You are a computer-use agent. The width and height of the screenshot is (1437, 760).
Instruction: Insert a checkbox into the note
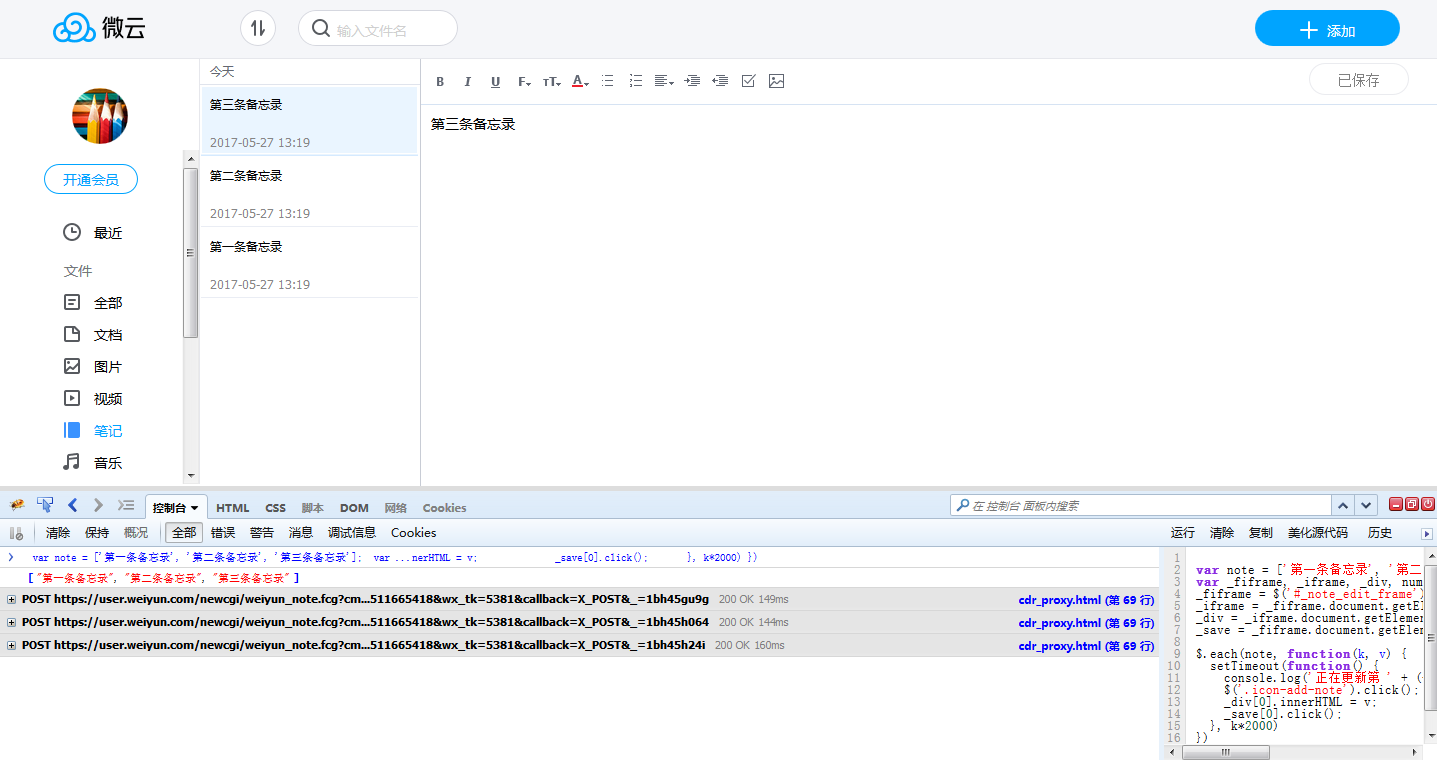point(748,81)
